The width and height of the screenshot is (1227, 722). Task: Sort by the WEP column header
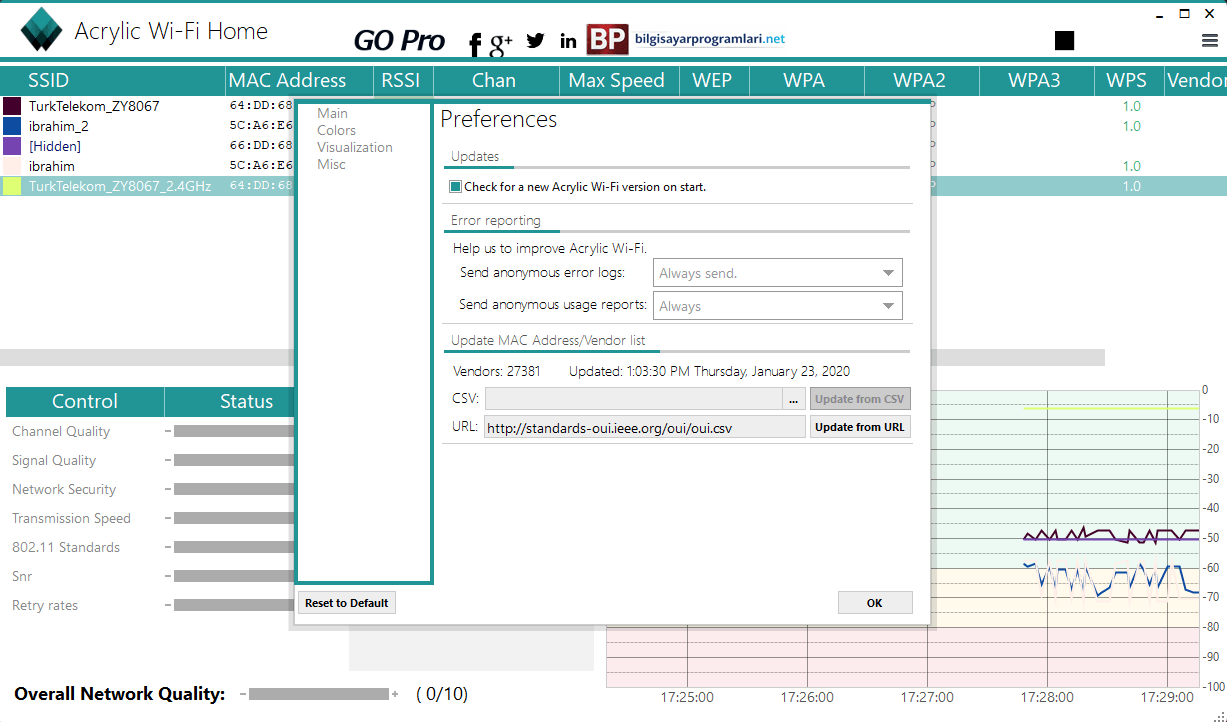(712, 80)
